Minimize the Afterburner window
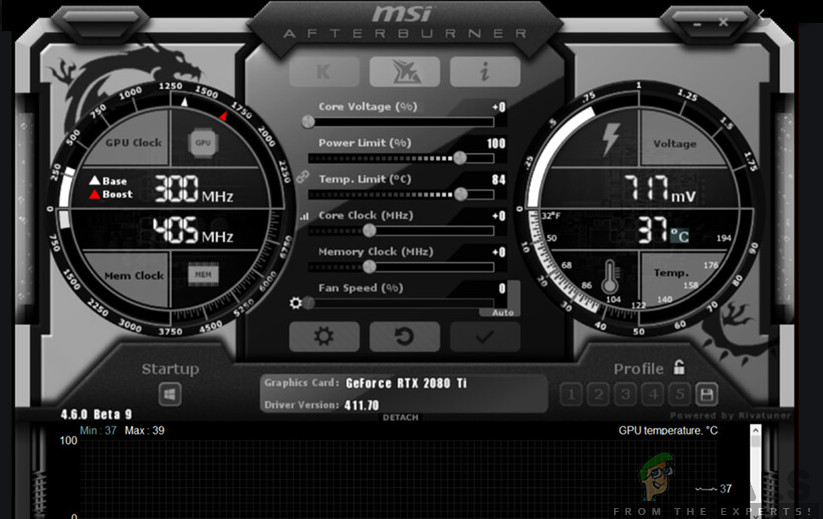This screenshot has height=519, width=823. [697, 24]
